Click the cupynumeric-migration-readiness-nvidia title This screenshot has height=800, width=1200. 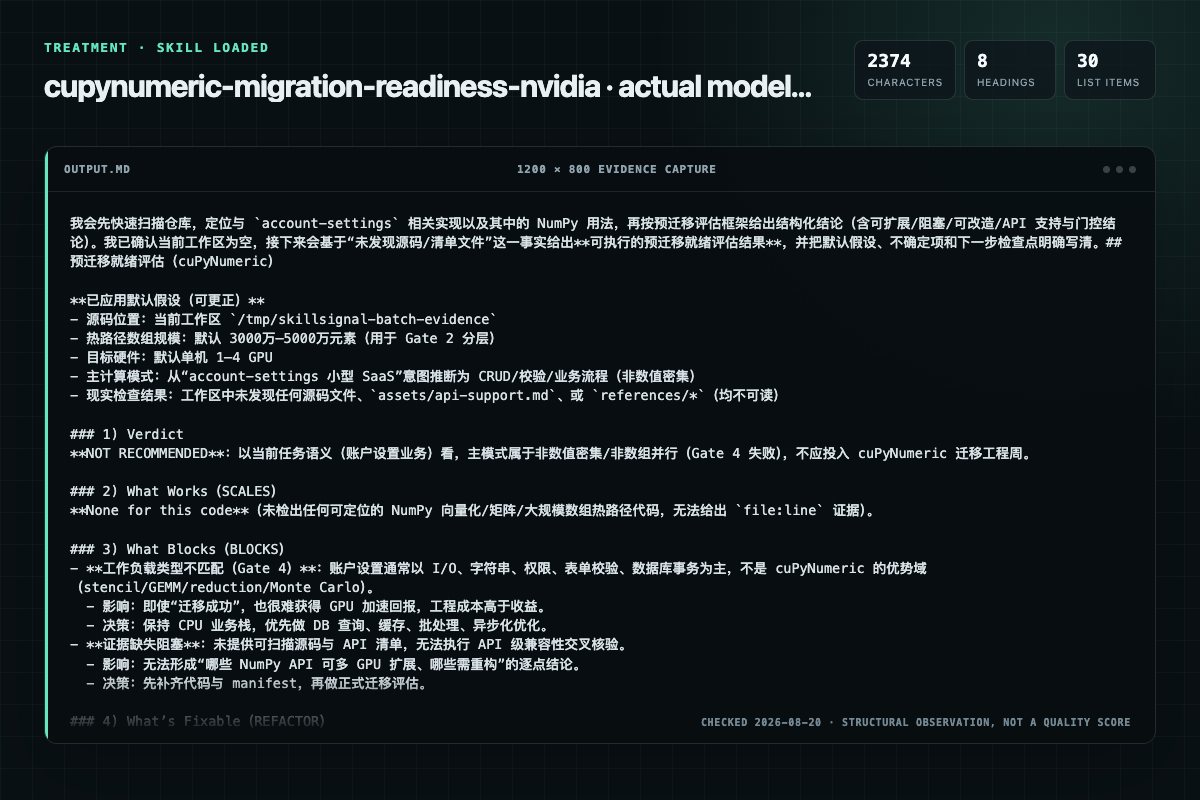click(x=428, y=88)
